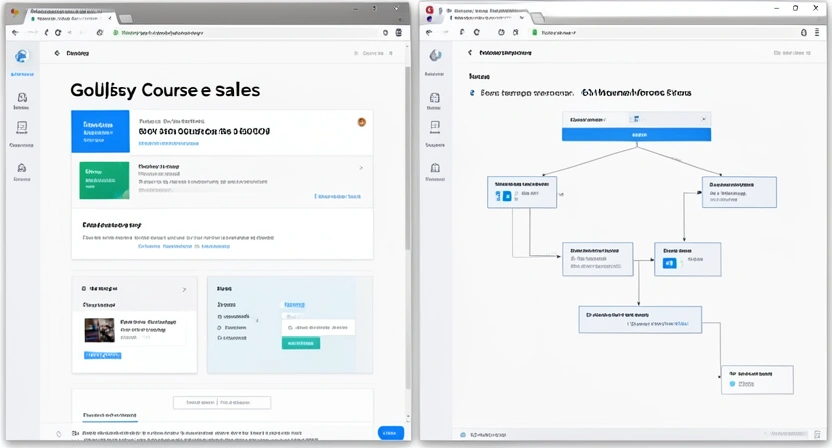The width and height of the screenshot is (832, 448).
Task: Open the third sidebar icon in left window
Action: pyautogui.click(x=22, y=126)
